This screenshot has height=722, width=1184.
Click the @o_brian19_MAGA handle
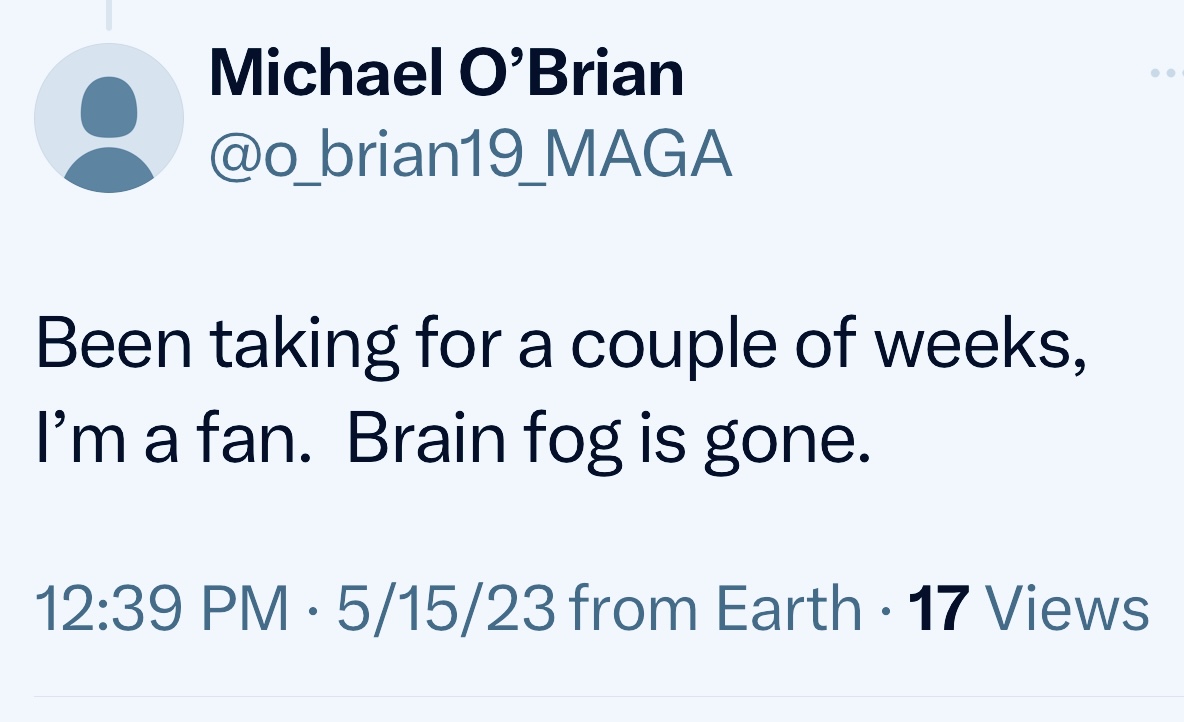click(470, 157)
